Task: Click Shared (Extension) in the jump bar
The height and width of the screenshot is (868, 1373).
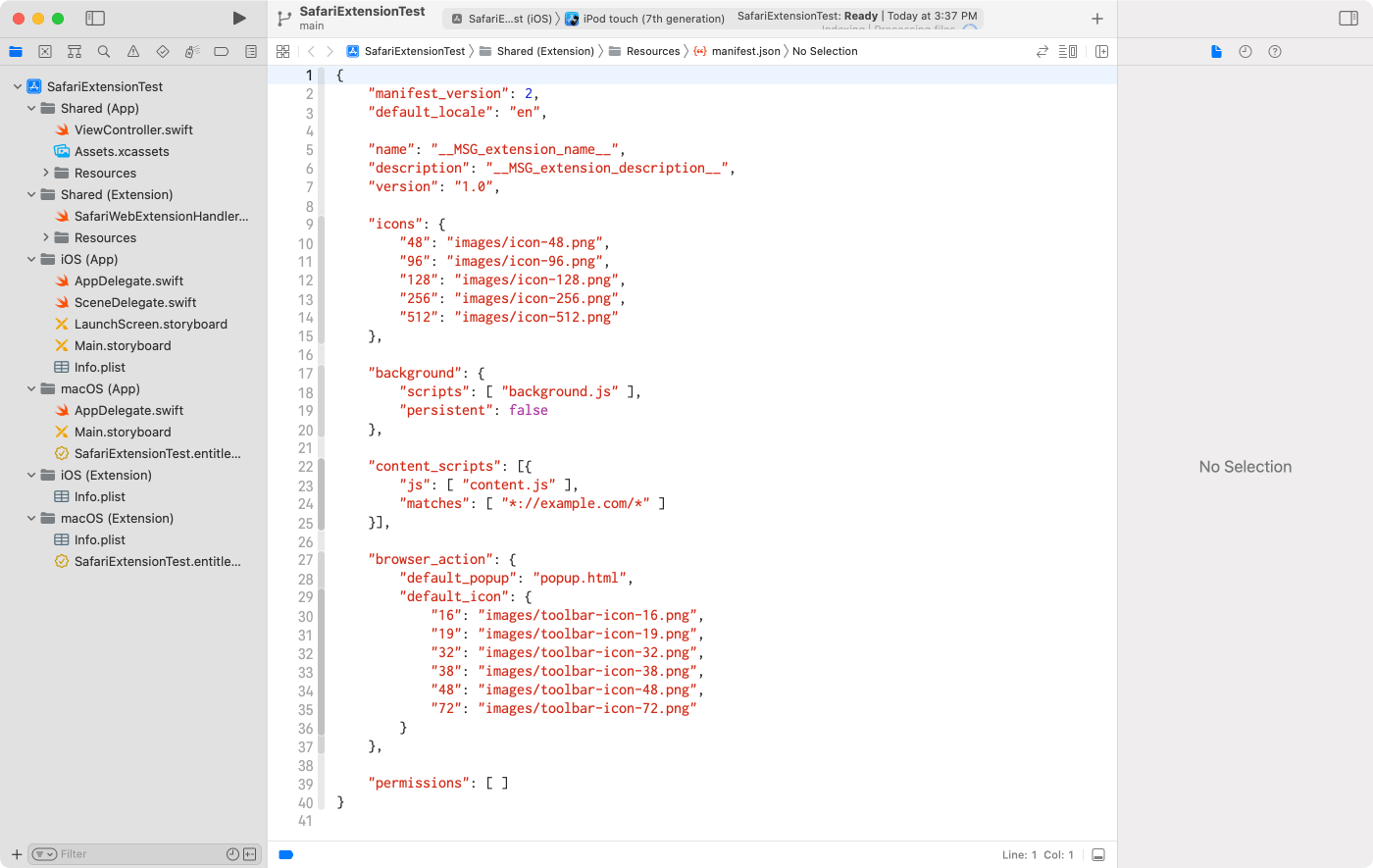Action: tap(536, 51)
